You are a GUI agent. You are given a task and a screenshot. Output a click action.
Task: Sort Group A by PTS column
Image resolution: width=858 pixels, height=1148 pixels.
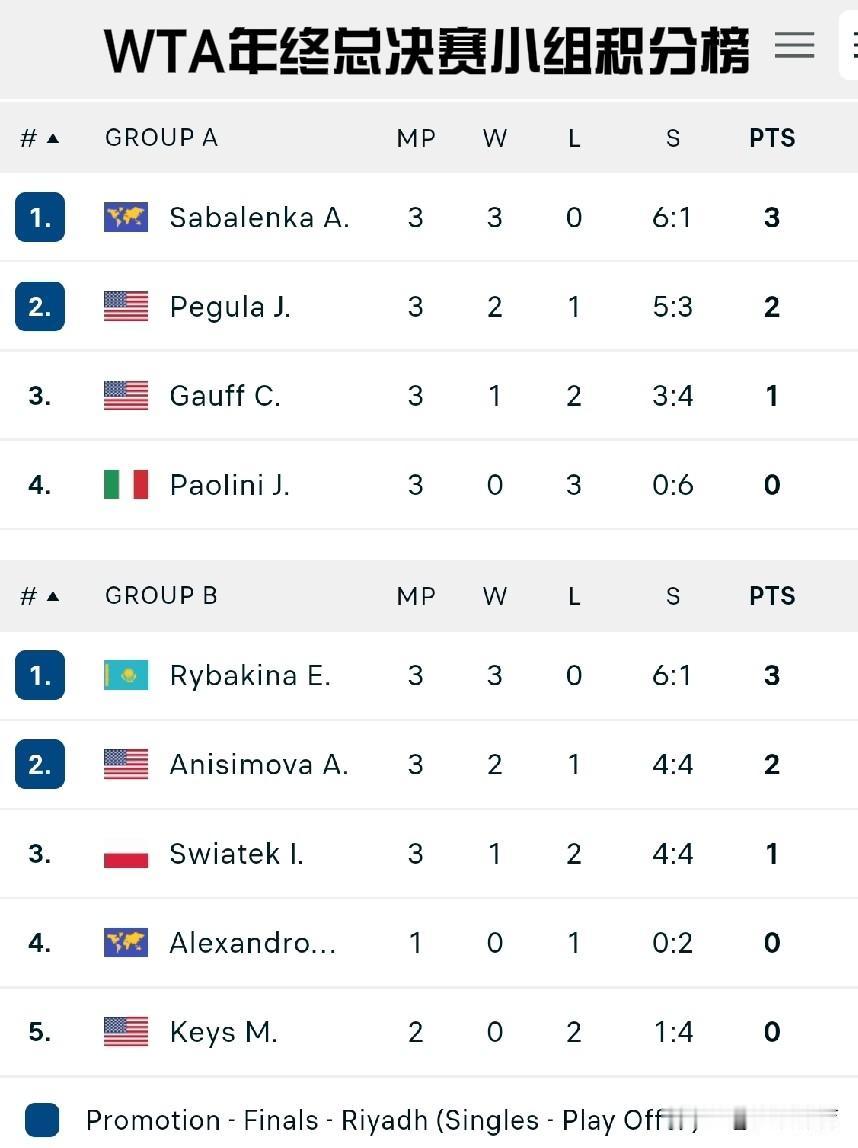point(772,138)
